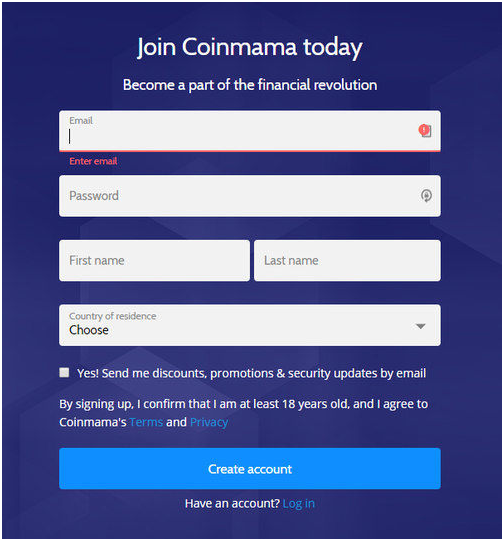Click the "Yes! Send me discounts" label text
The height and width of the screenshot is (541, 504).
[x=251, y=373]
